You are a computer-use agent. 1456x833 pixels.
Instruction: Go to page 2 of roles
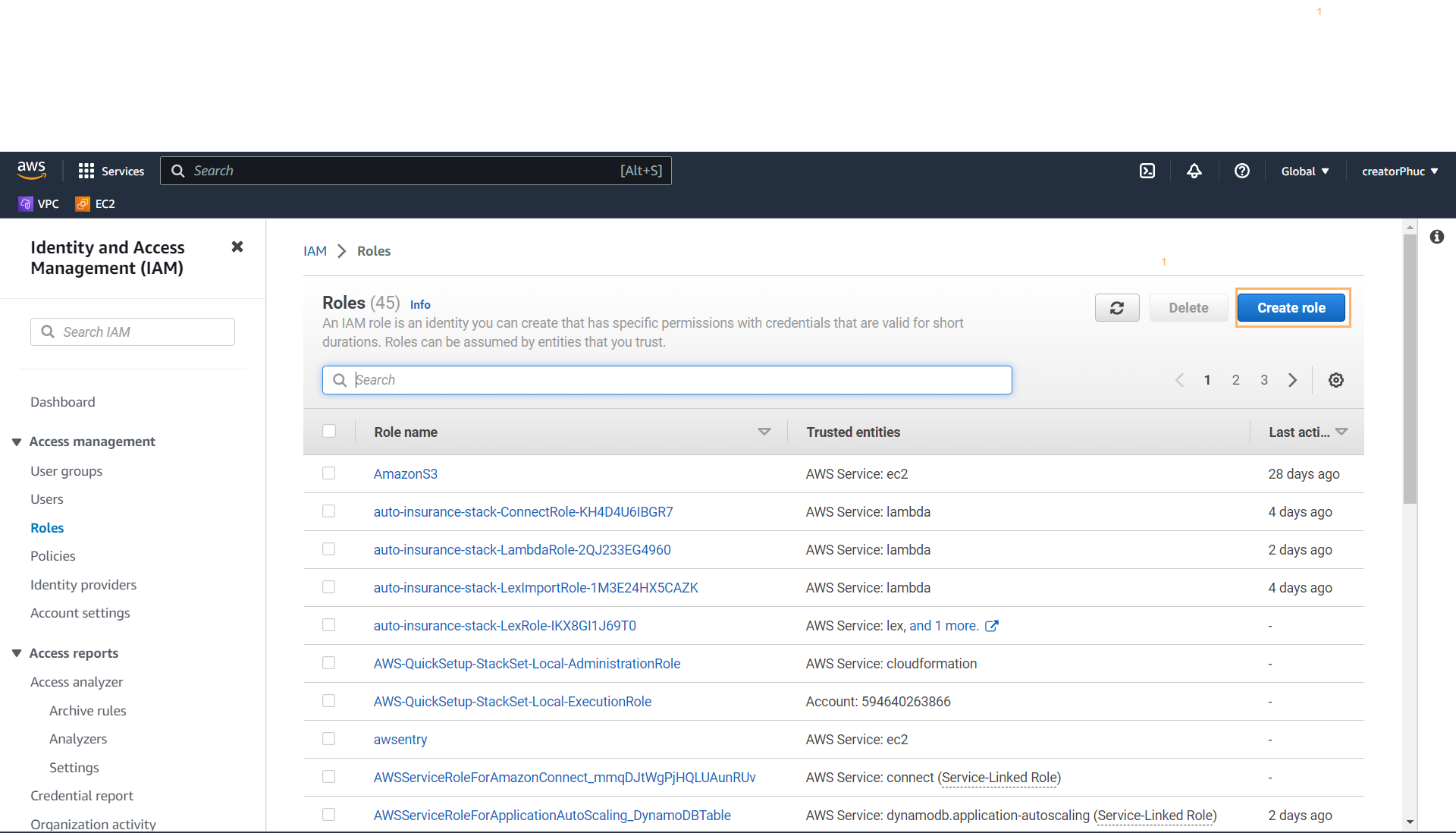point(1236,380)
